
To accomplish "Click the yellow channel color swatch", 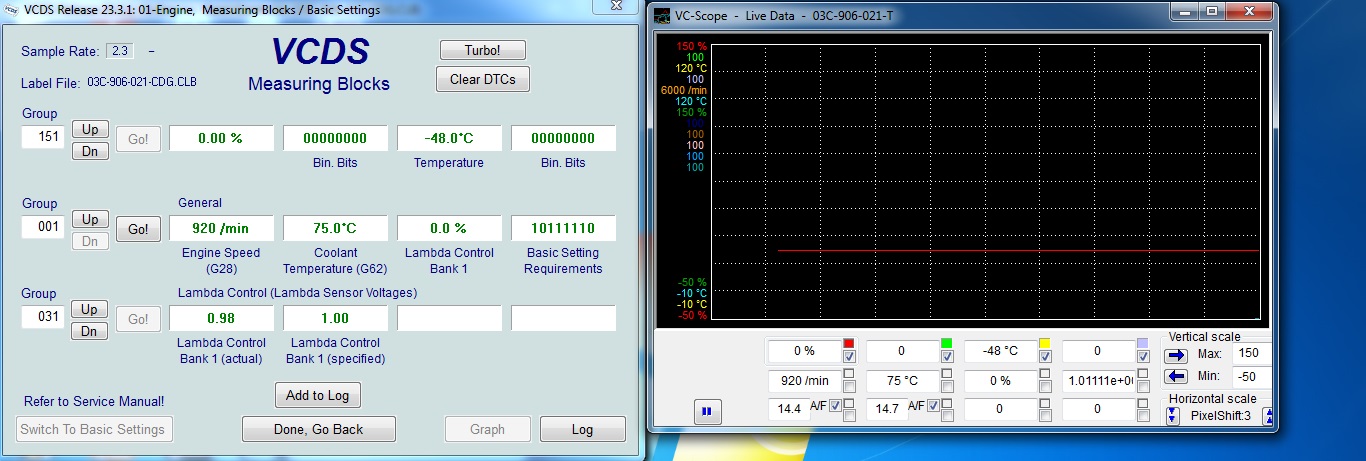I will pos(1045,343).
